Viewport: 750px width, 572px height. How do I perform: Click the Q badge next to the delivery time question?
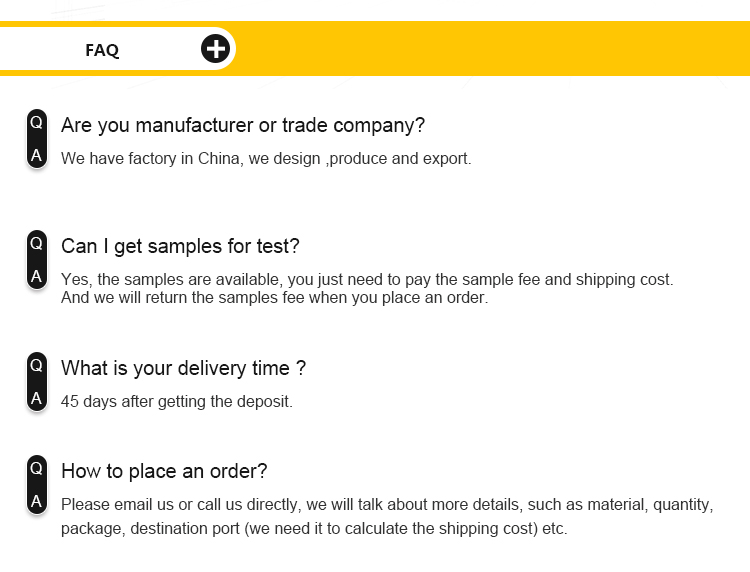[x=37, y=365]
